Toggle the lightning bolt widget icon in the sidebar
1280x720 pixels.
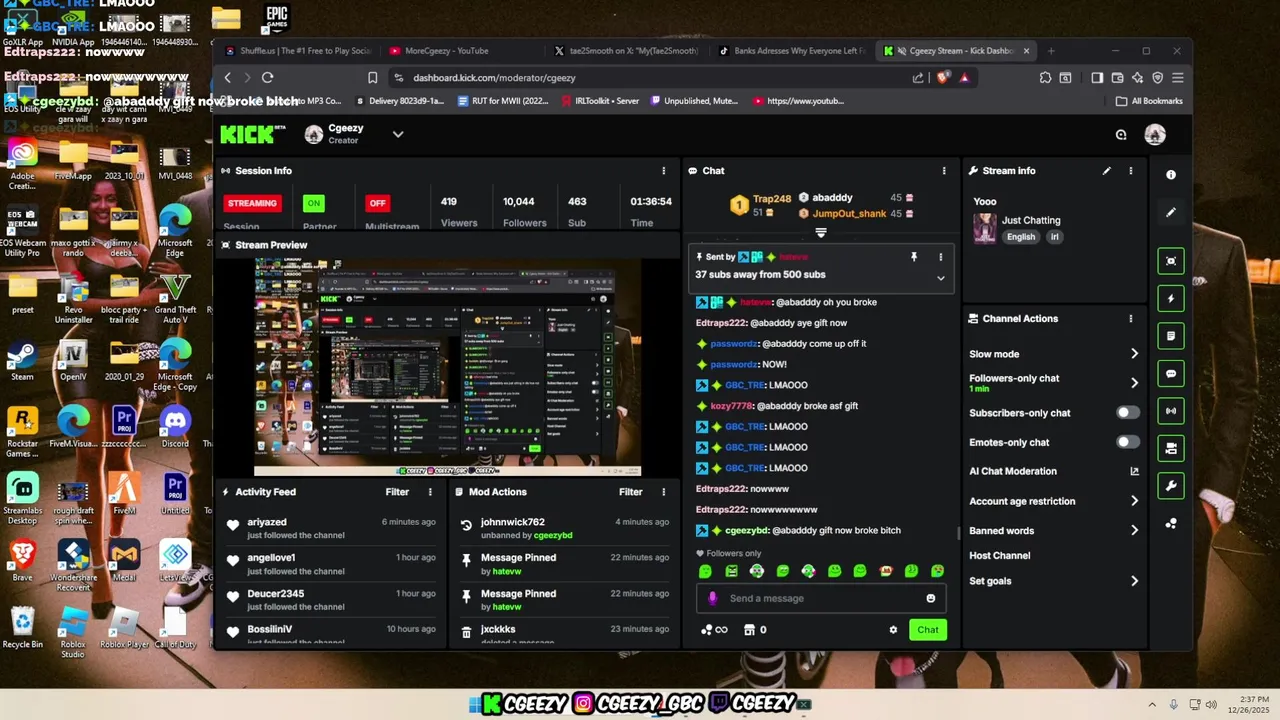click(x=1171, y=299)
